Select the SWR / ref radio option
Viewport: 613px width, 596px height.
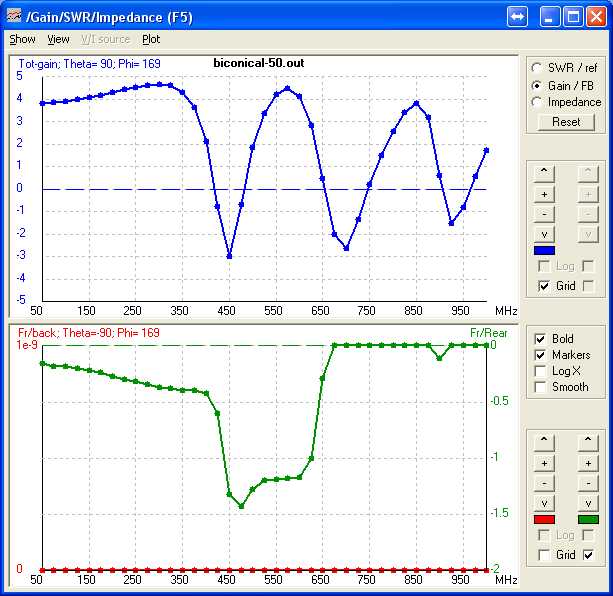click(538, 68)
